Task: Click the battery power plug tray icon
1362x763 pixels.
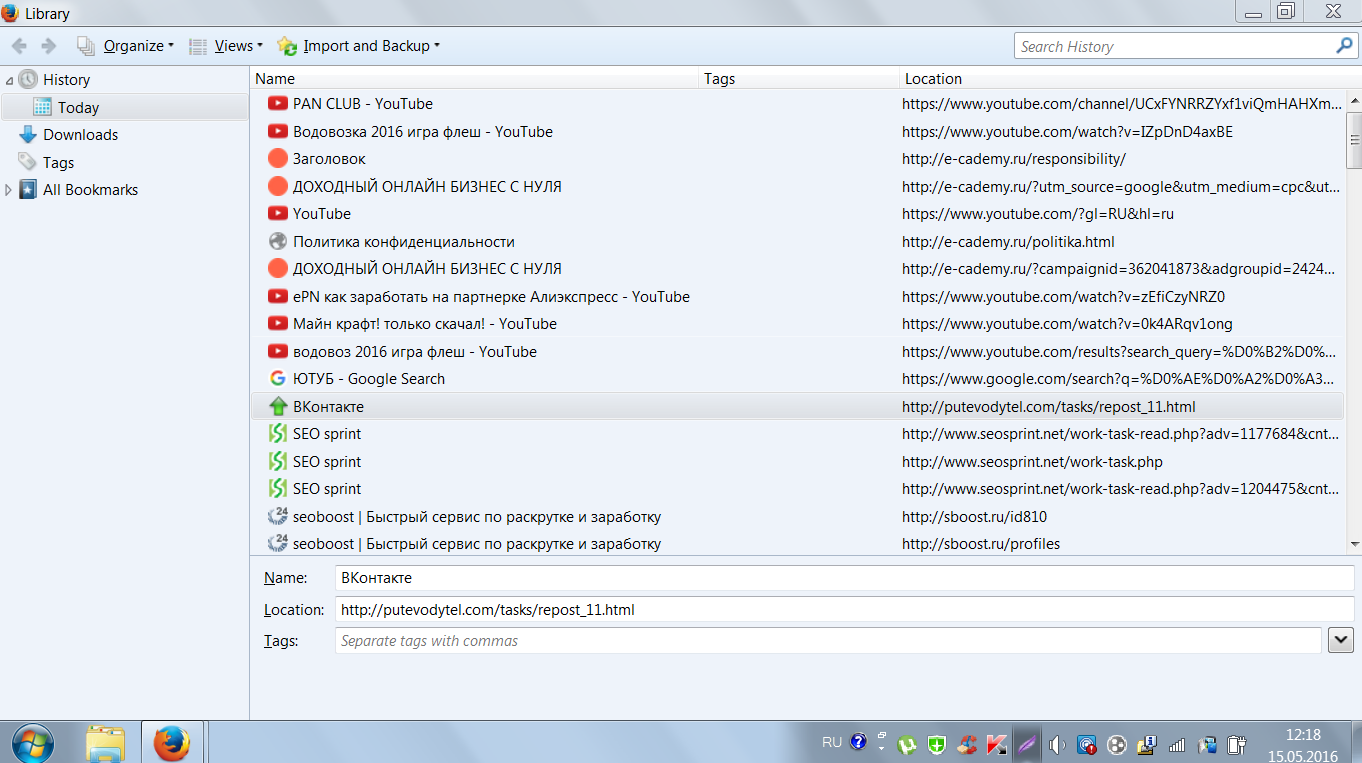Action: tap(1238, 744)
